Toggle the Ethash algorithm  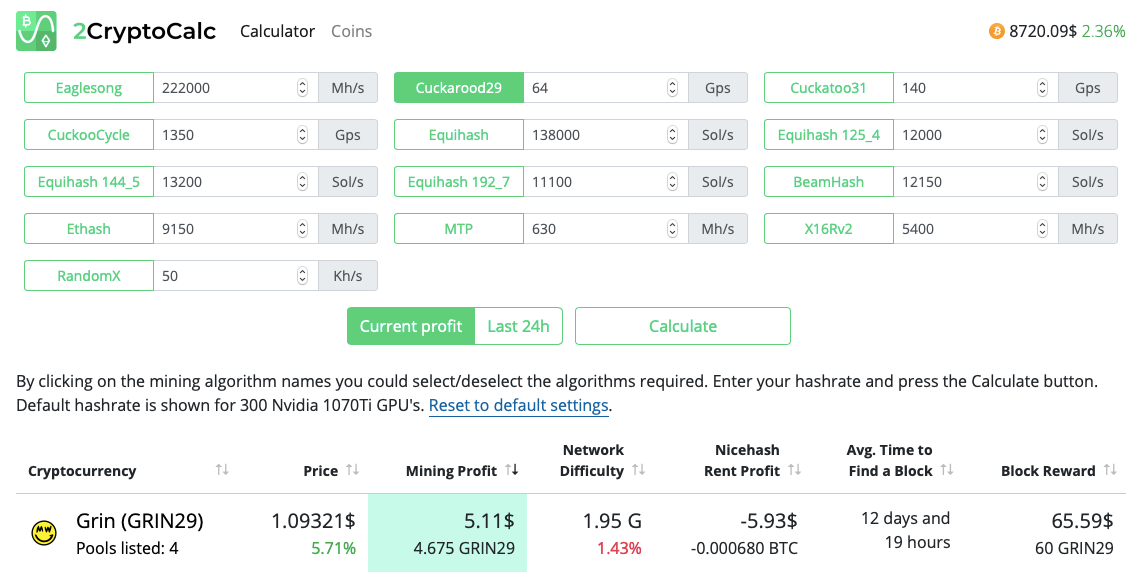pyautogui.click(x=89, y=229)
